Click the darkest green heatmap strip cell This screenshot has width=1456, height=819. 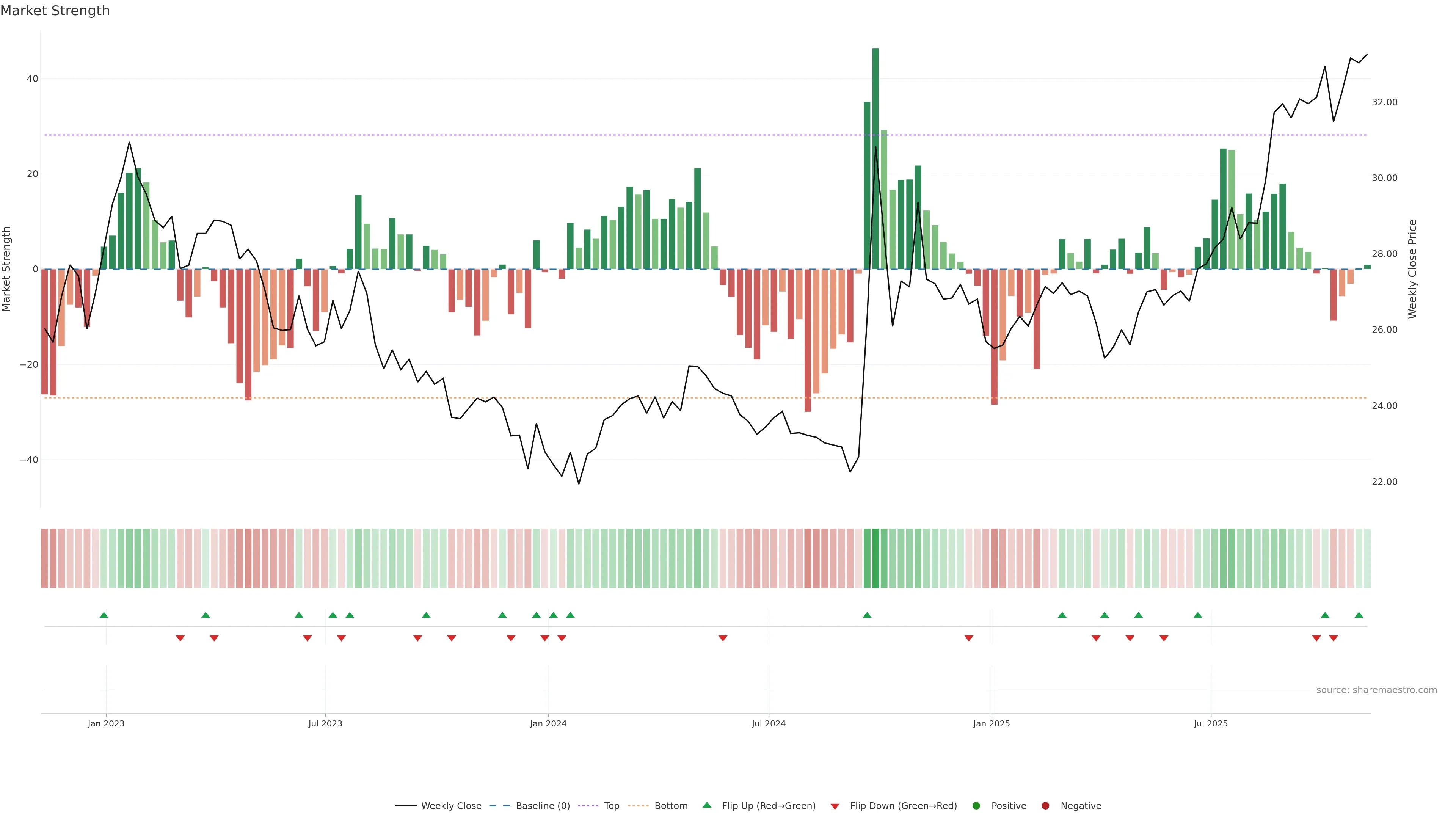[875, 559]
